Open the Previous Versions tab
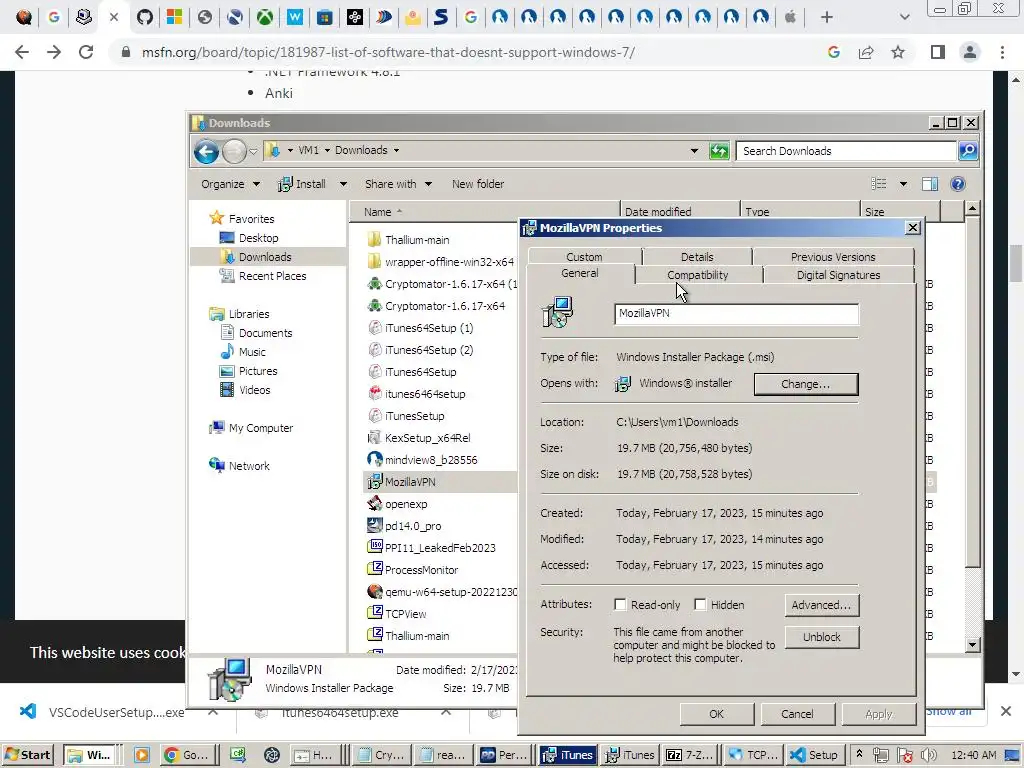Screen dimensions: 1024x768 click(833, 257)
